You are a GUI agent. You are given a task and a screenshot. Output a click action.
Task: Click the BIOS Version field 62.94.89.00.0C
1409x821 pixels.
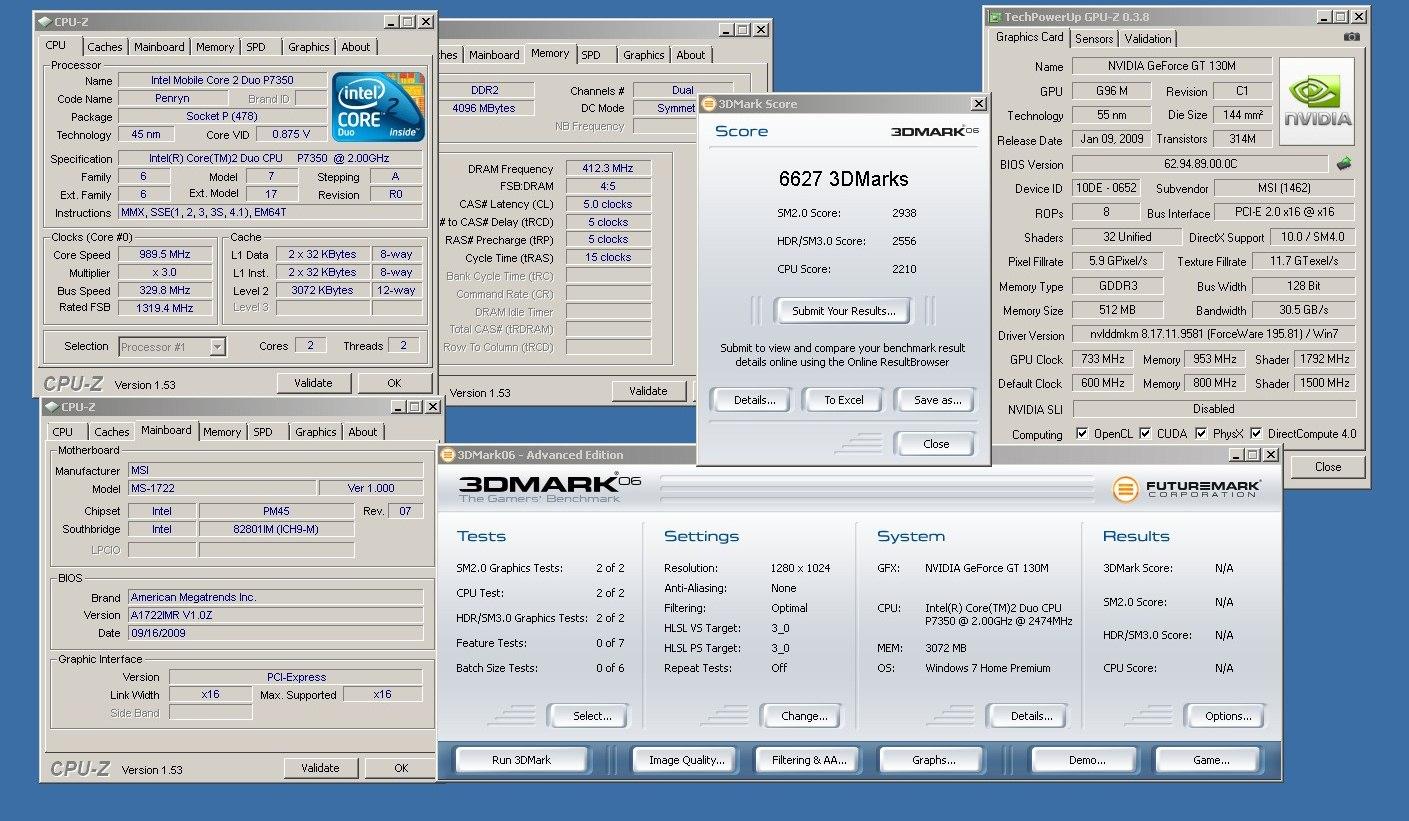(1200, 164)
